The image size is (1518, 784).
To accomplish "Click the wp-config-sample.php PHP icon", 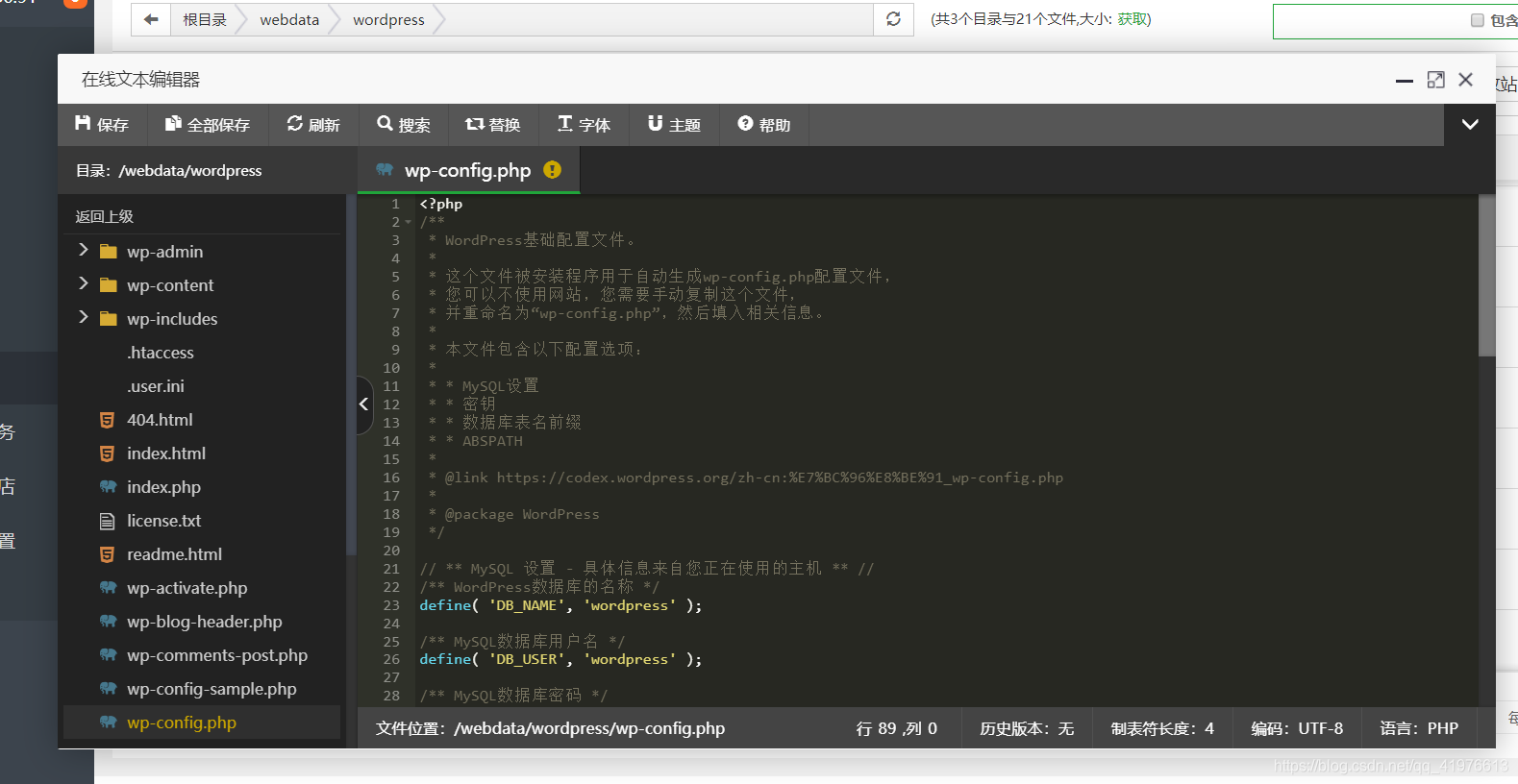I will coord(109,689).
